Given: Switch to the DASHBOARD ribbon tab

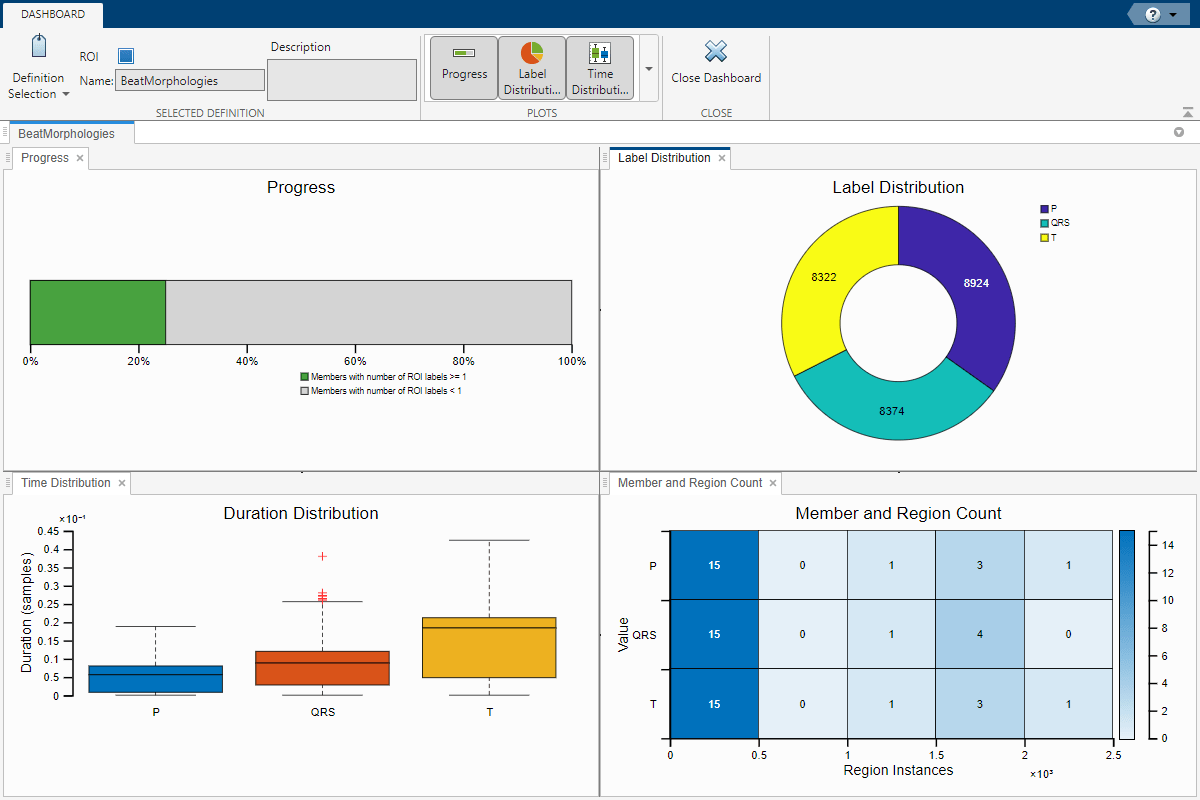Looking at the screenshot, I should 53,14.
